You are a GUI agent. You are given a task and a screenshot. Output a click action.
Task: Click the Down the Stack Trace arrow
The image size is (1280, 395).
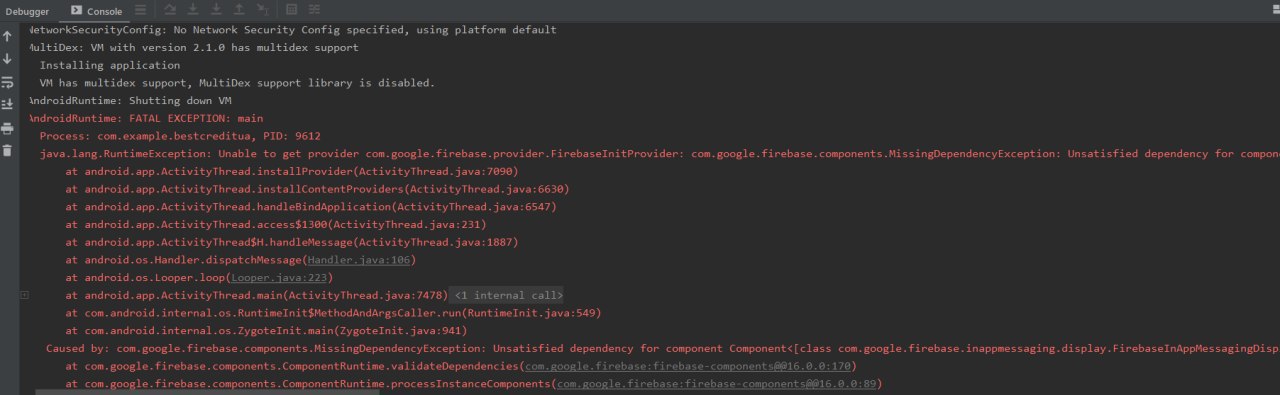(x=8, y=59)
